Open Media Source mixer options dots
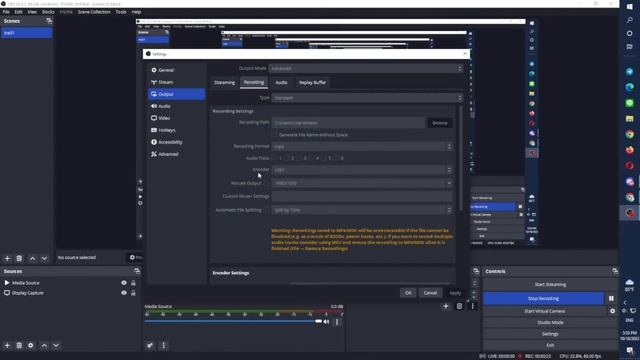640x360 pixels. 337,322
